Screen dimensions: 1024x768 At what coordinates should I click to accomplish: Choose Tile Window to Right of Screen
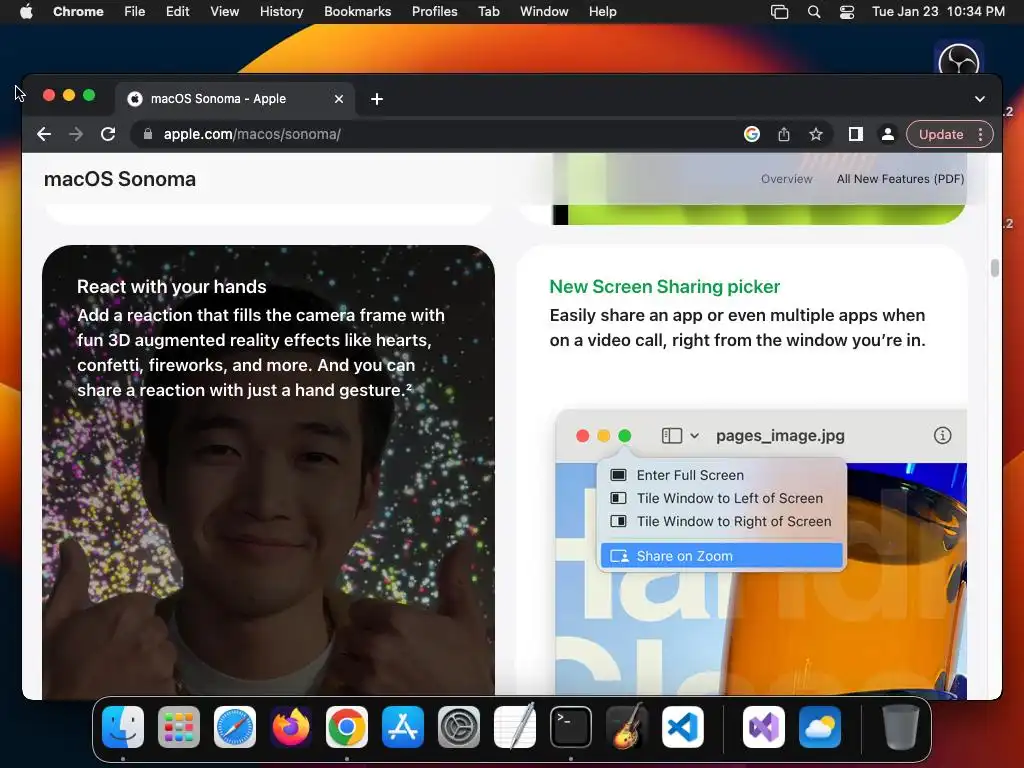coord(721,521)
